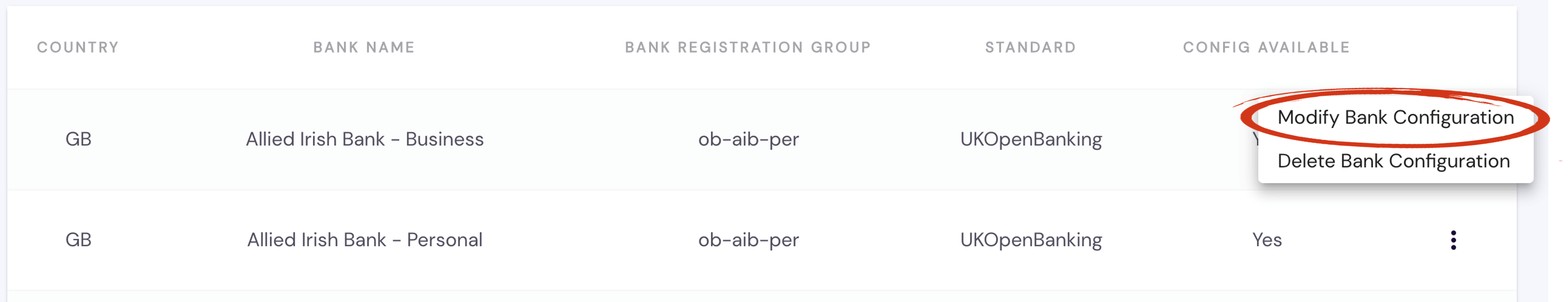Choose Delete Bank Configuration in the menu
1568x302 pixels.
point(1393,161)
